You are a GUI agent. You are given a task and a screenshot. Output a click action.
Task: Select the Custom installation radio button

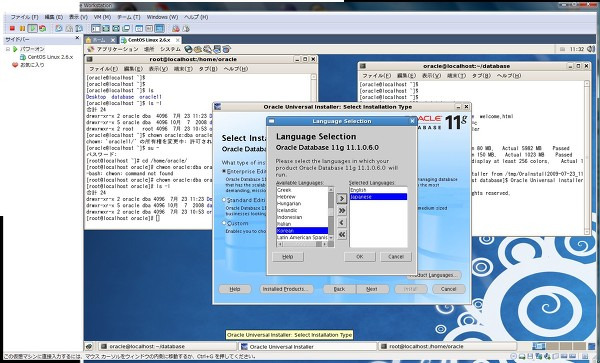tap(224, 223)
